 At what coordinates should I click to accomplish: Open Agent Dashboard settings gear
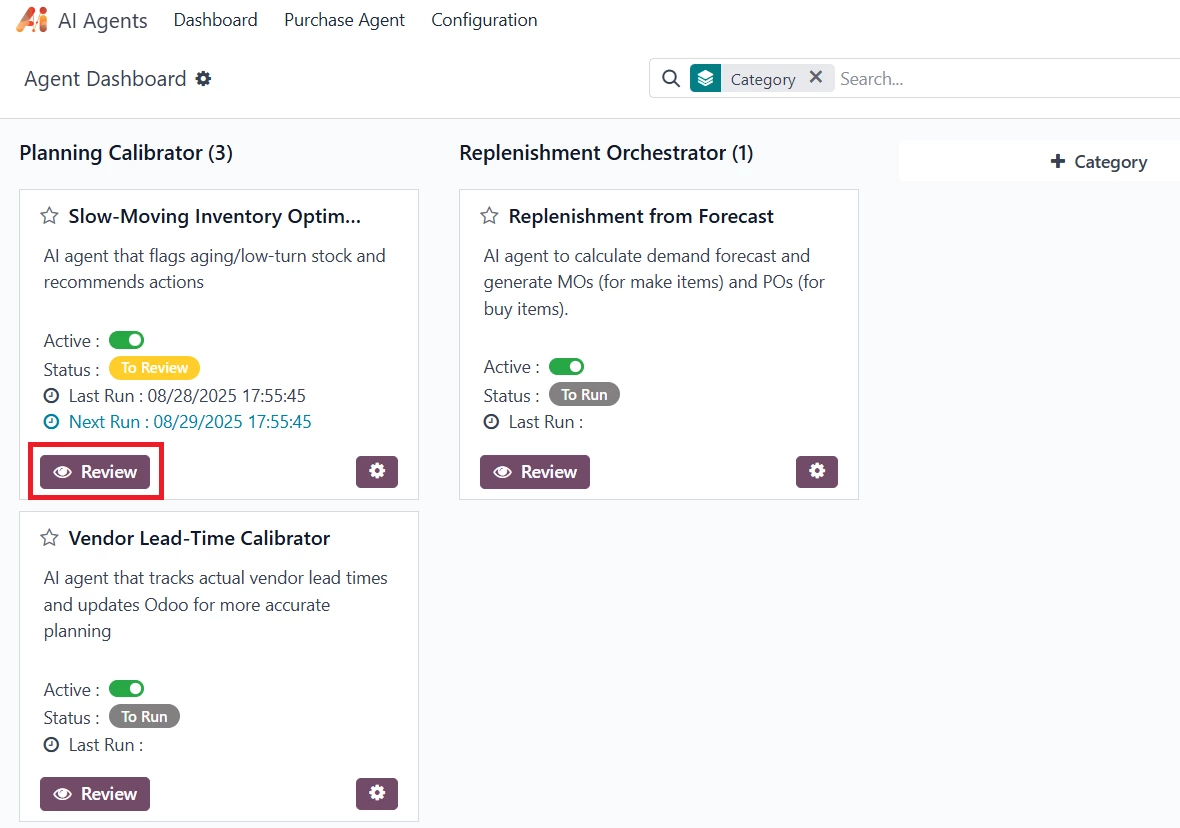click(203, 79)
